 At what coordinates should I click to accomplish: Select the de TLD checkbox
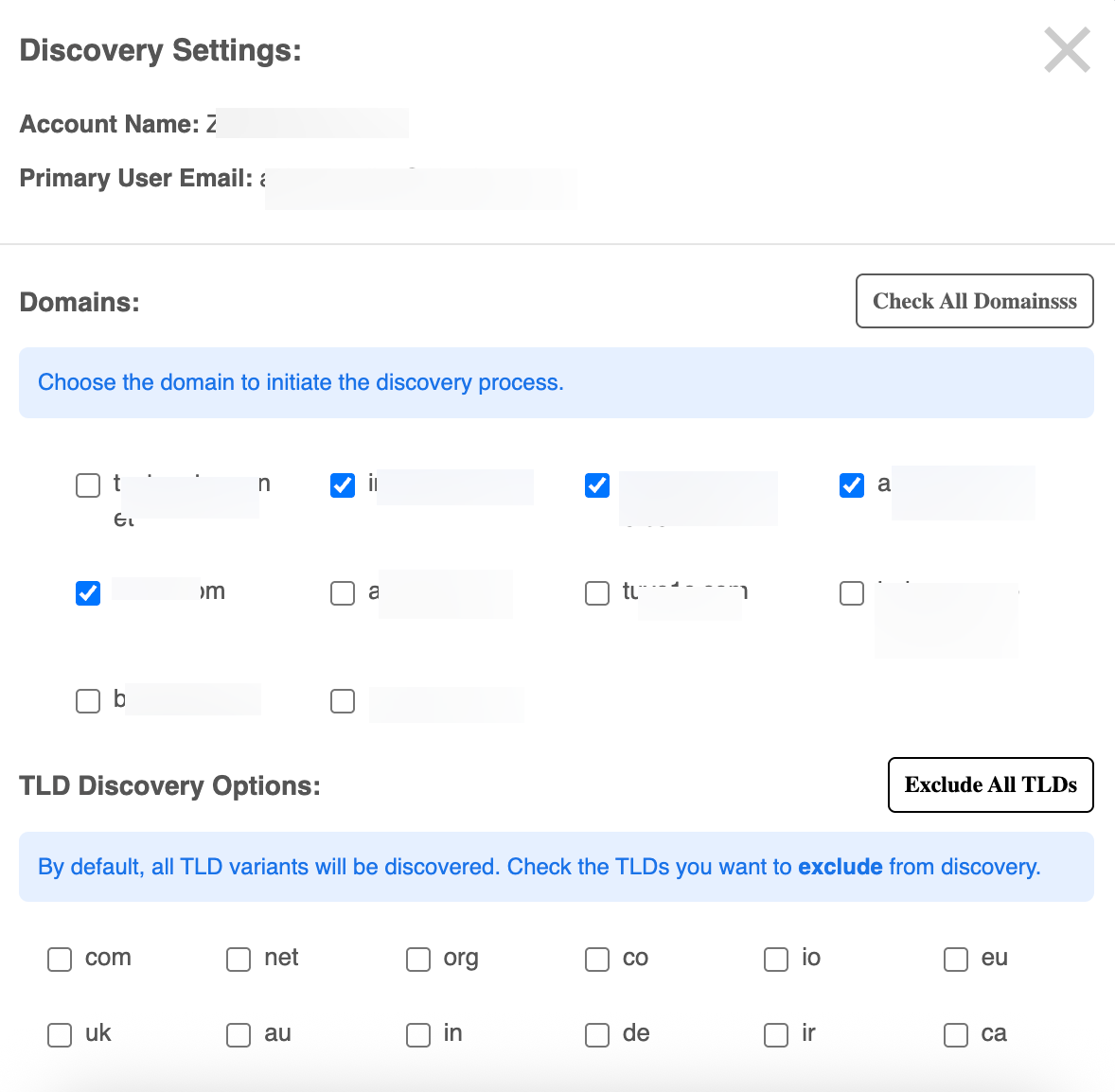pyautogui.click(x=597, y=1035)
